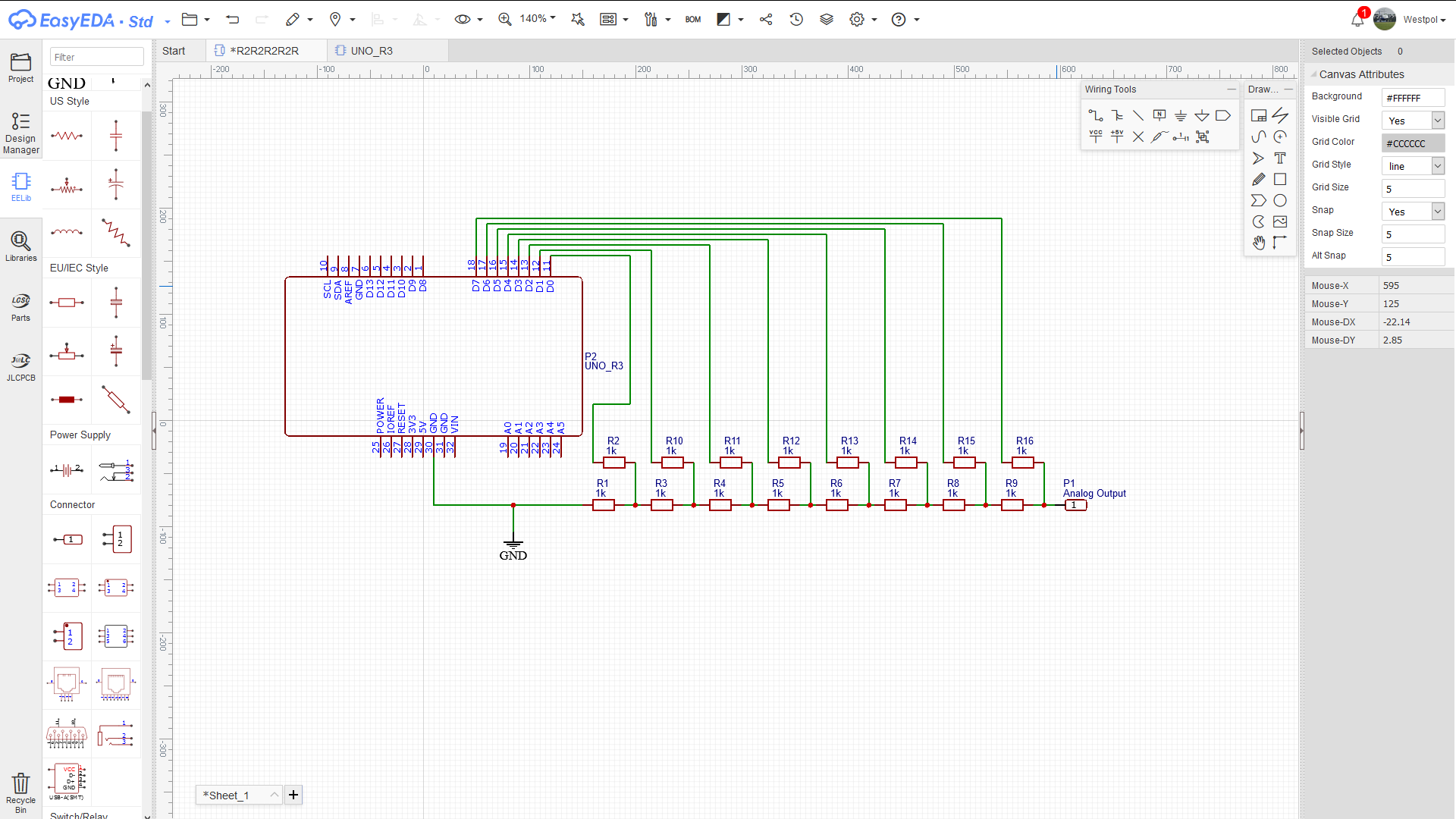Viewport: 1456px width, 819px height.
Task: Click the library Filter input field
Action: coord(96,57)
